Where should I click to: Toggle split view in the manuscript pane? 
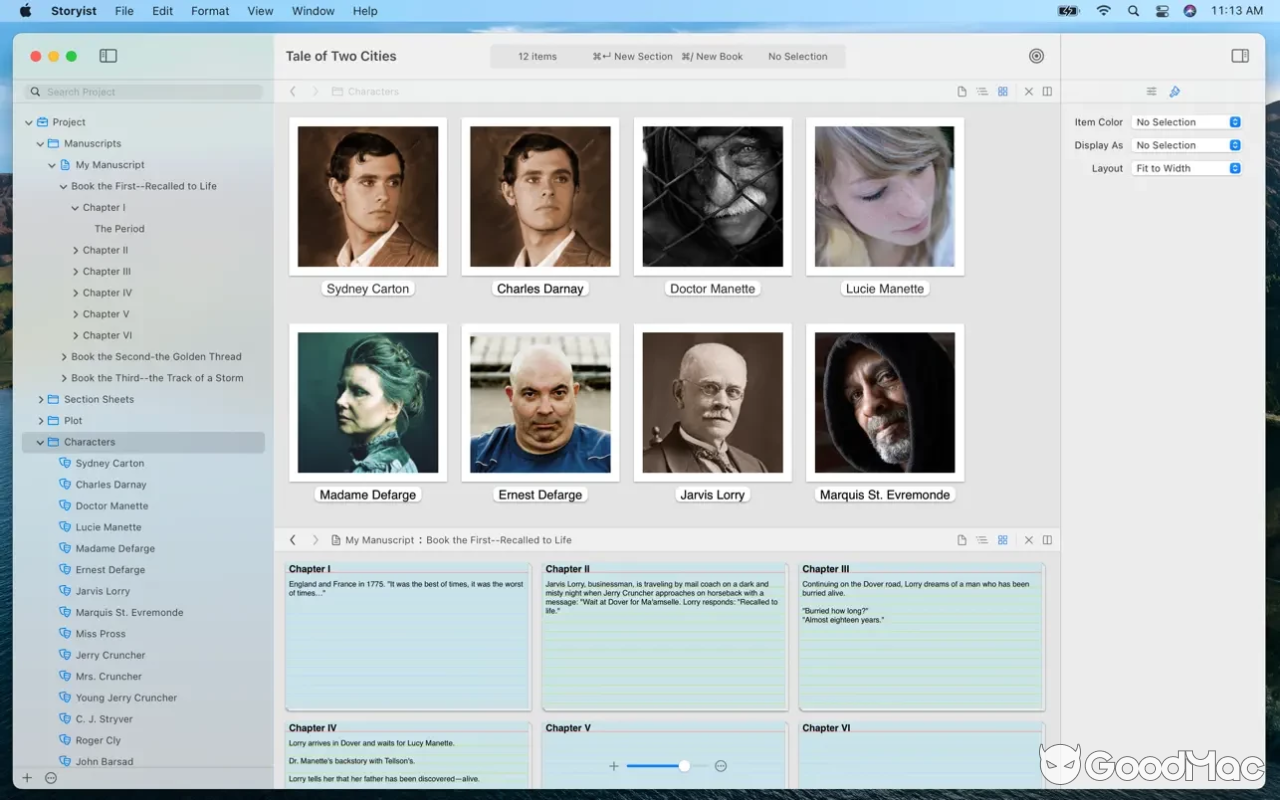(1047, 539)
